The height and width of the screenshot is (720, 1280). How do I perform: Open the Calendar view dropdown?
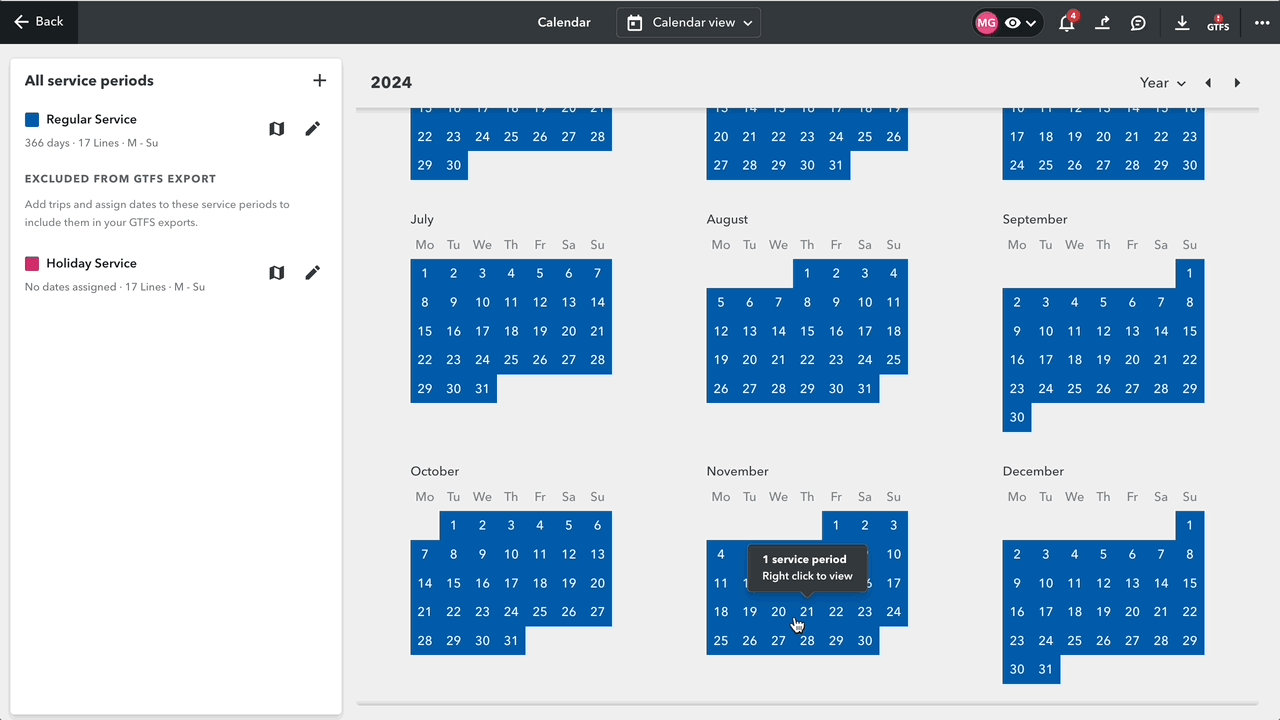pos(688,22)
